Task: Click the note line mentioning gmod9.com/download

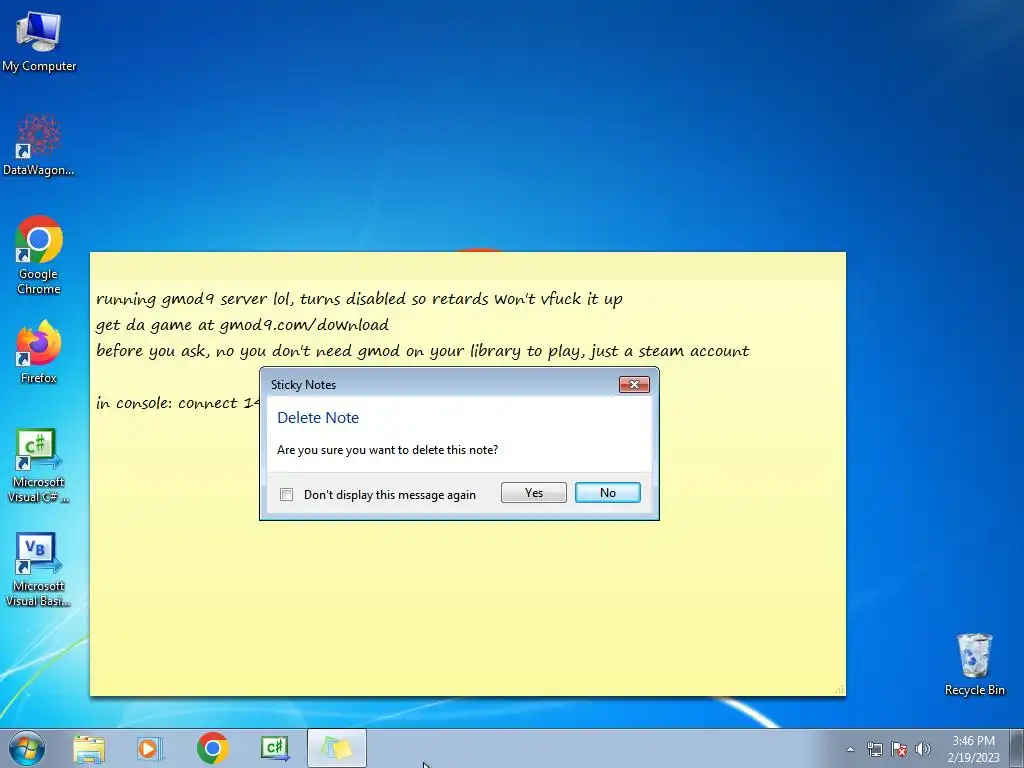Action: tap(242, 325)
